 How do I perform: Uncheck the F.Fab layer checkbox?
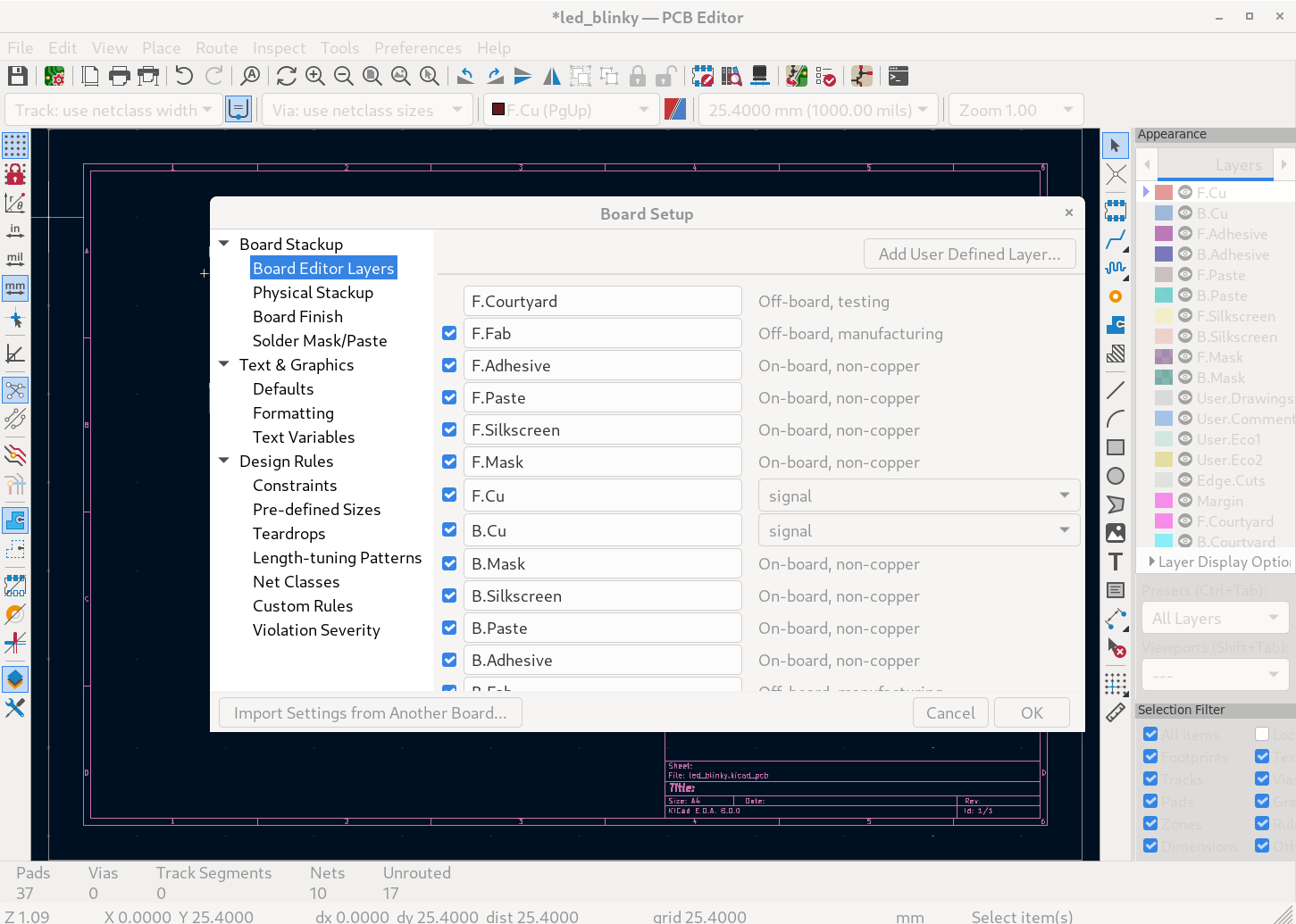(x=449, y=334)
